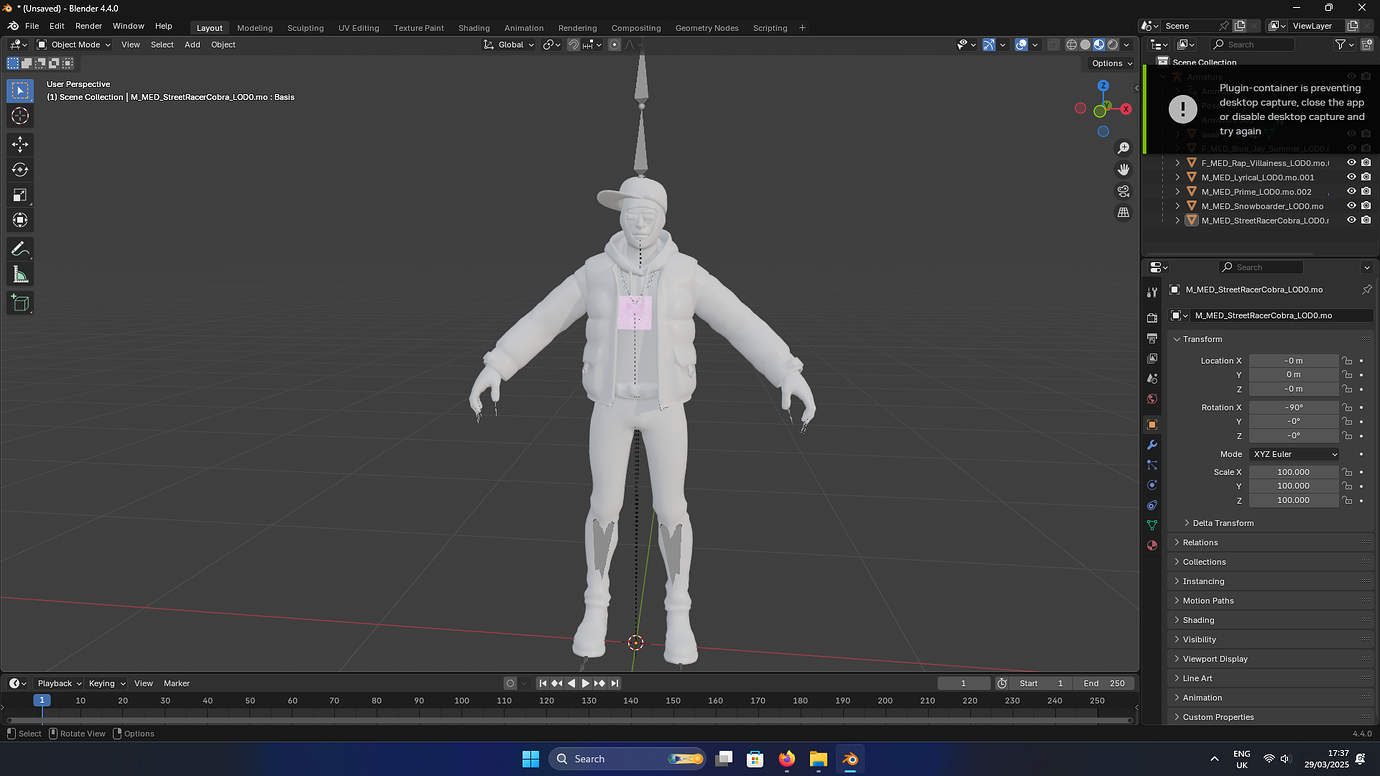Select the Add Cube tool
Image resolution: width=1380 pixels, height=776 pixels.
click(x=20, y=303)
